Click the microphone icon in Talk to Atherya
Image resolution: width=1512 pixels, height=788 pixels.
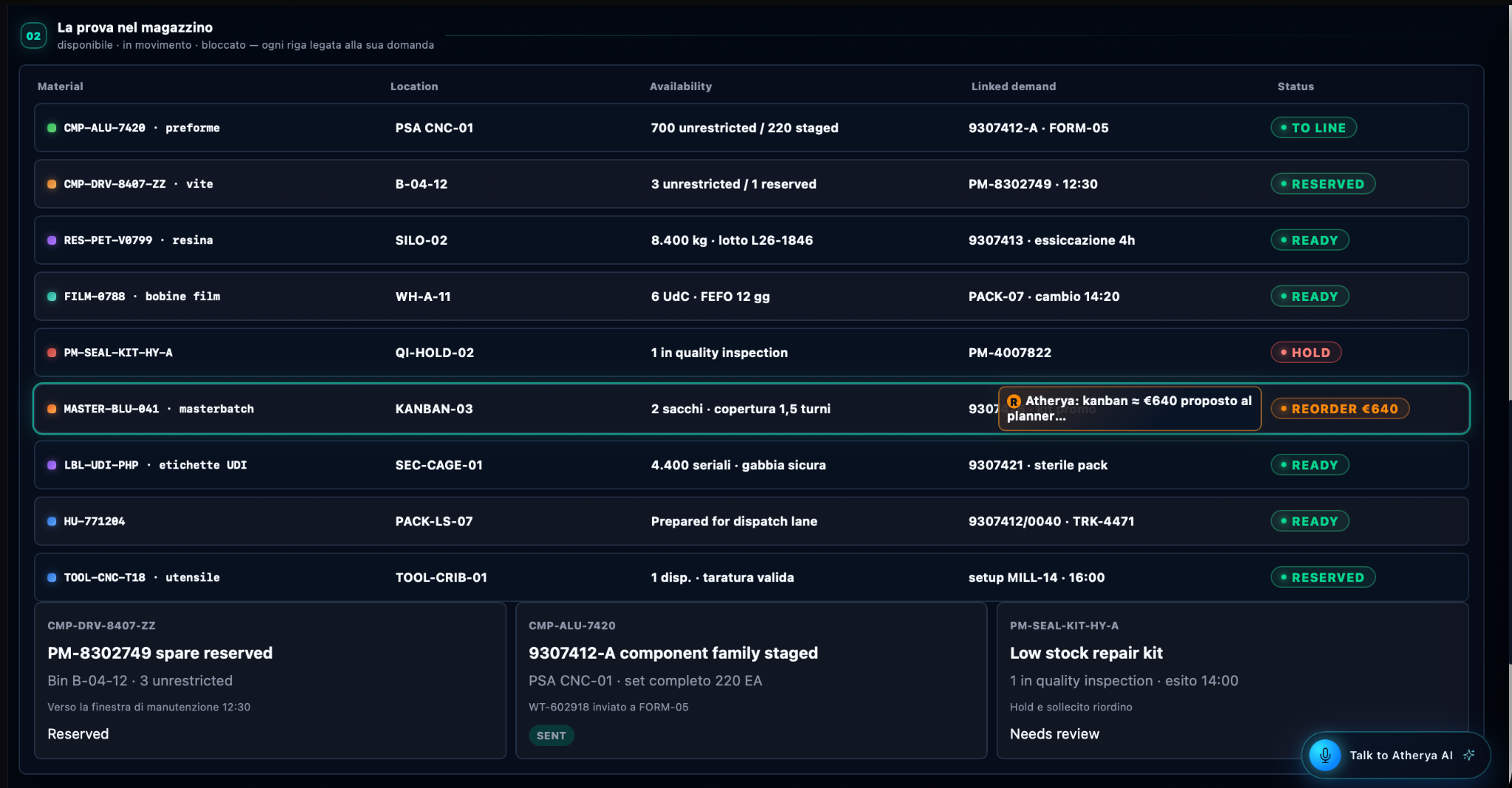pos(1324,755)
